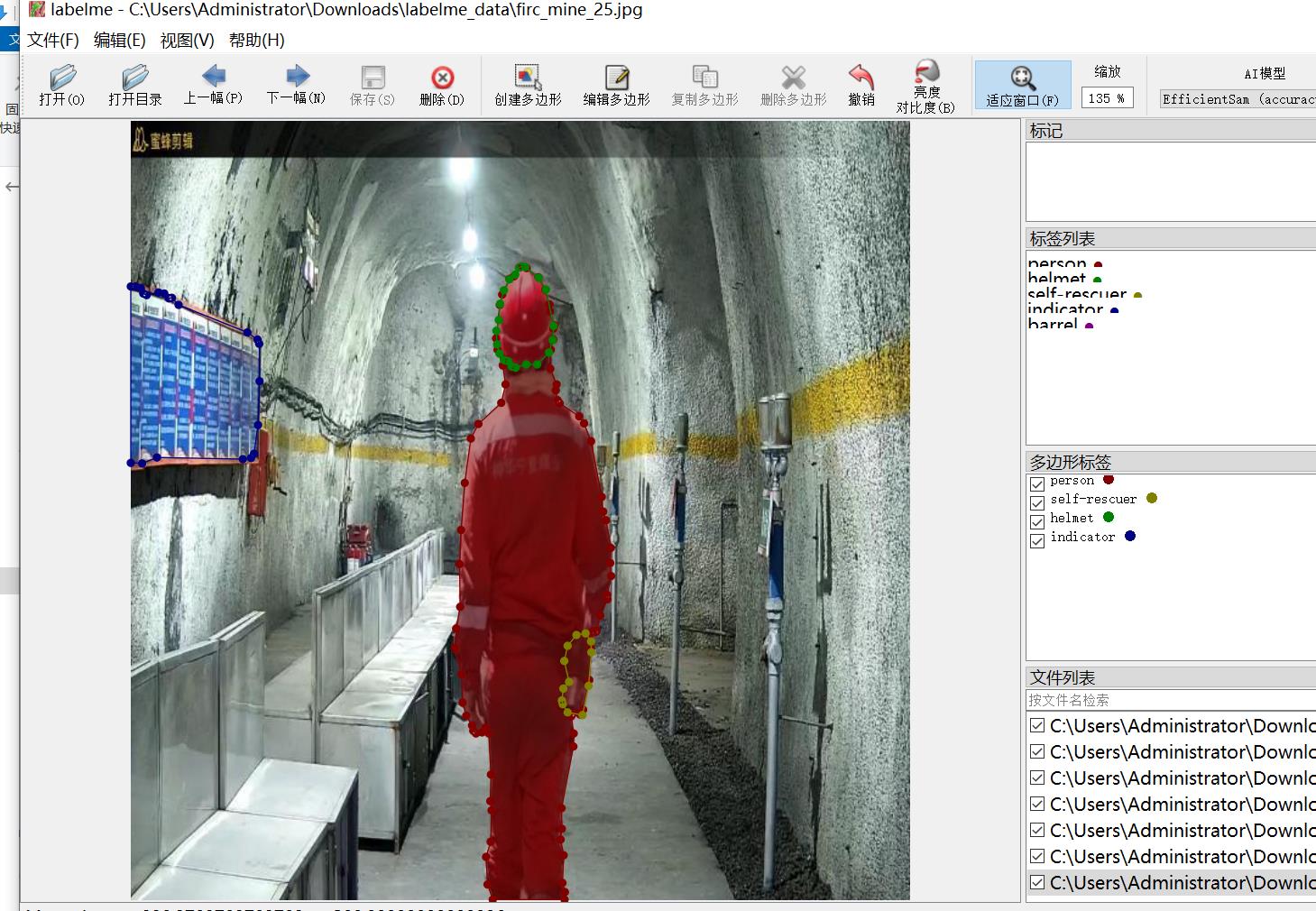
Task: Toggle the Fit Window button
Action: tap(1022, 86)
